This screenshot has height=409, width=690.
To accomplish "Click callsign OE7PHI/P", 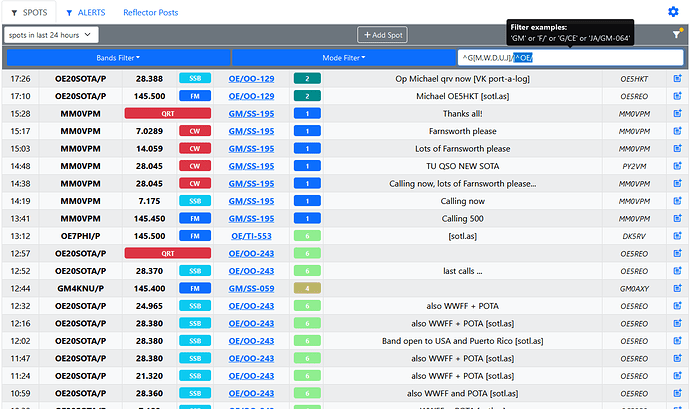I will (81, 236).
